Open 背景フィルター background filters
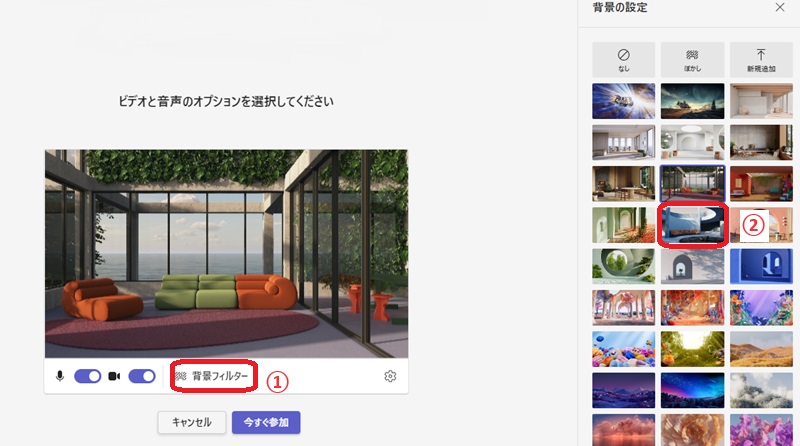This screenshot has height=446, width=800. point(214,376)
